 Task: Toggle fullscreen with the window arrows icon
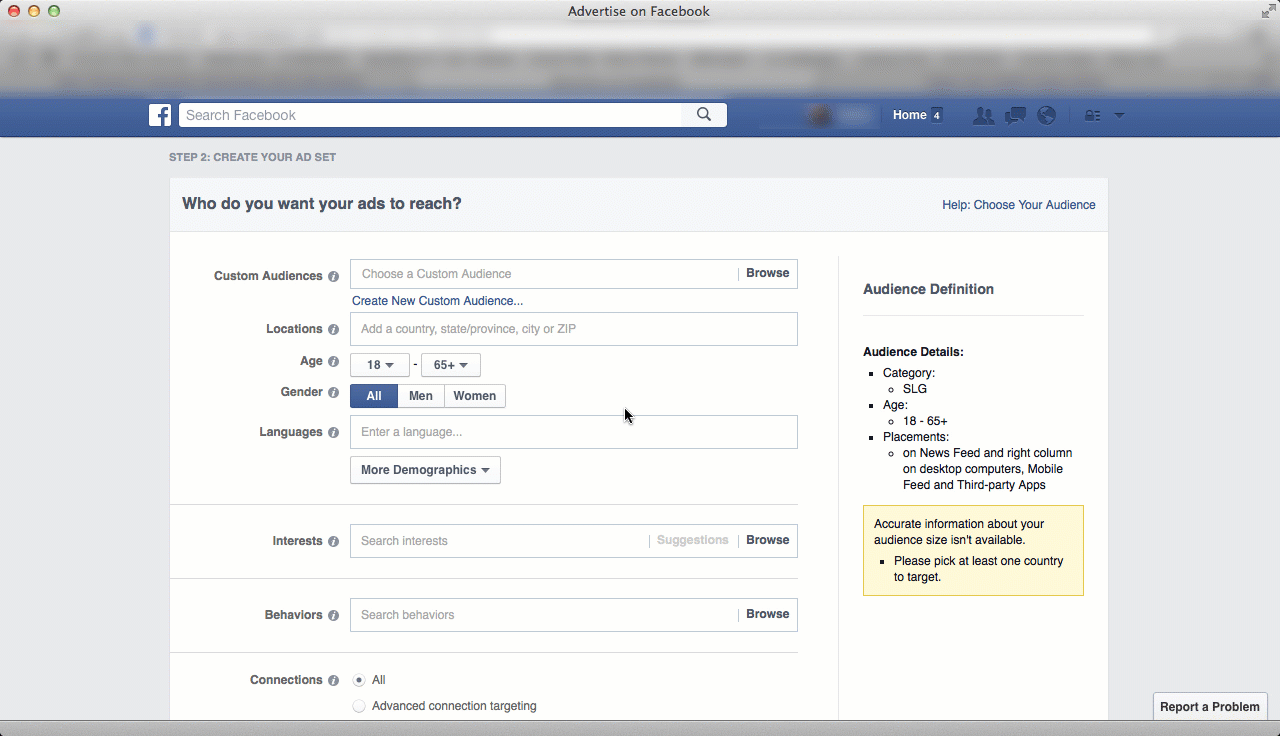click(1267, 11)
